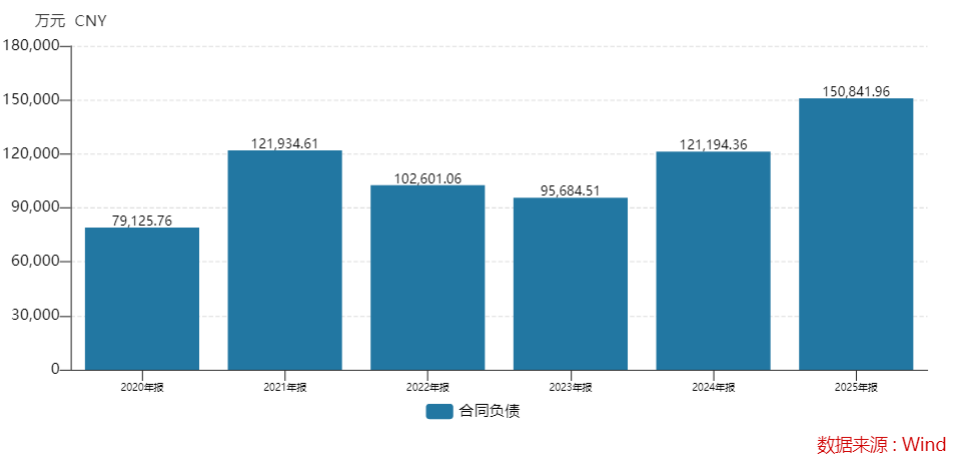Click the 121,194.36 data label
Image resolution: width=953 pixels, height=458 pixels.
(x=713, y=144)
